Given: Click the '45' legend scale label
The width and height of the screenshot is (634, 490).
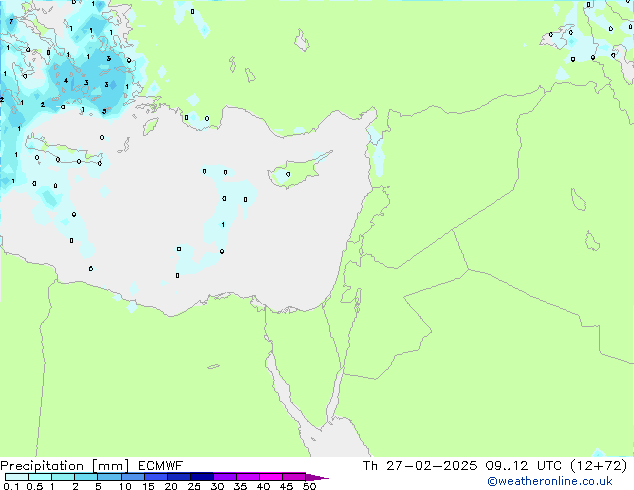Looking at the screenshot, I should (286, 486).
